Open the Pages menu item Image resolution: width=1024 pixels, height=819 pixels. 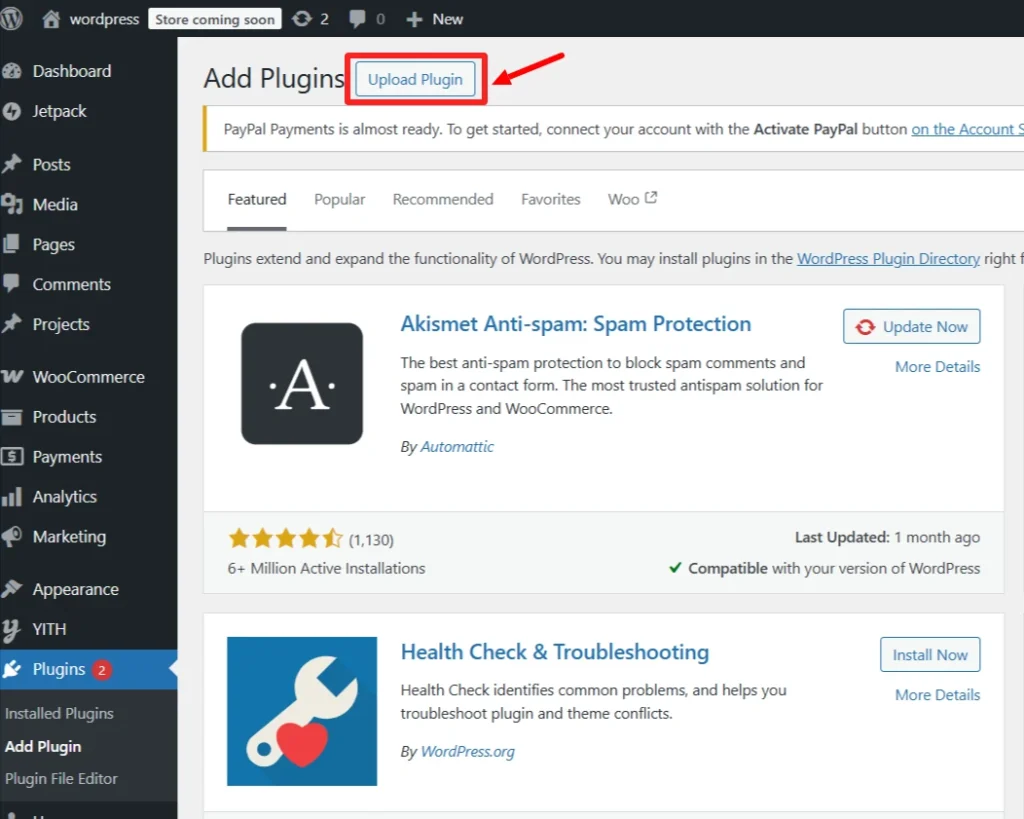pos(54,244)
